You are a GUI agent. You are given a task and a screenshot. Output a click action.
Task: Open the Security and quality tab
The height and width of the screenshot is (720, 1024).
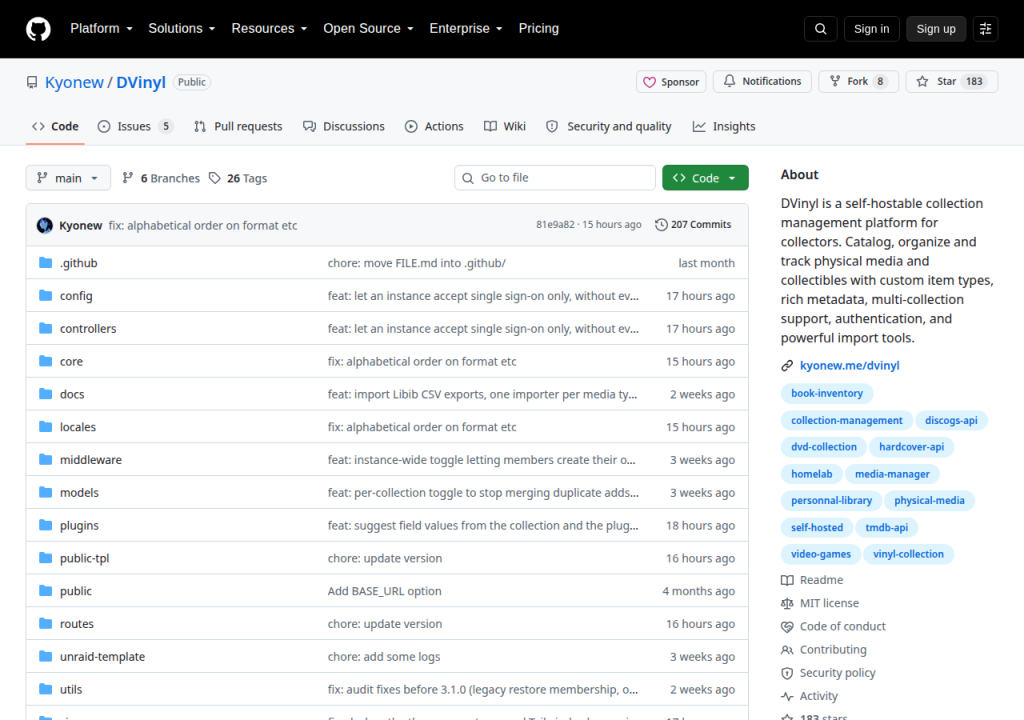click(609, 126)
